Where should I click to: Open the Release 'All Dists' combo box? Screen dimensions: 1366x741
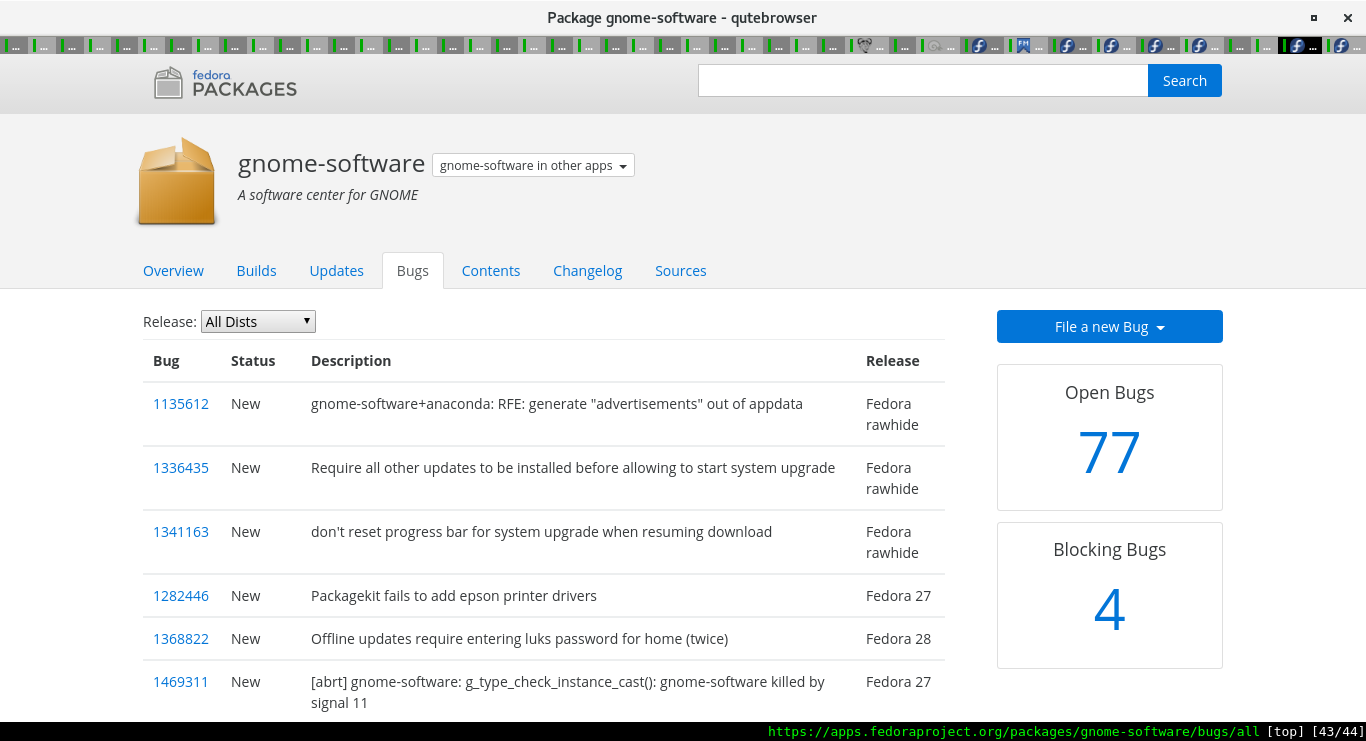pos(258,321)
